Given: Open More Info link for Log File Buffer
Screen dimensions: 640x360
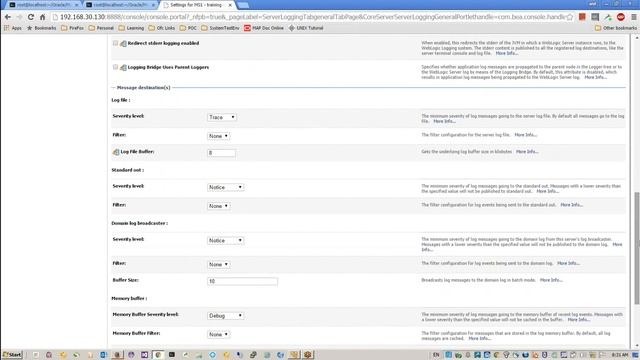Looking at the screenshot, I should coord(527,152).
